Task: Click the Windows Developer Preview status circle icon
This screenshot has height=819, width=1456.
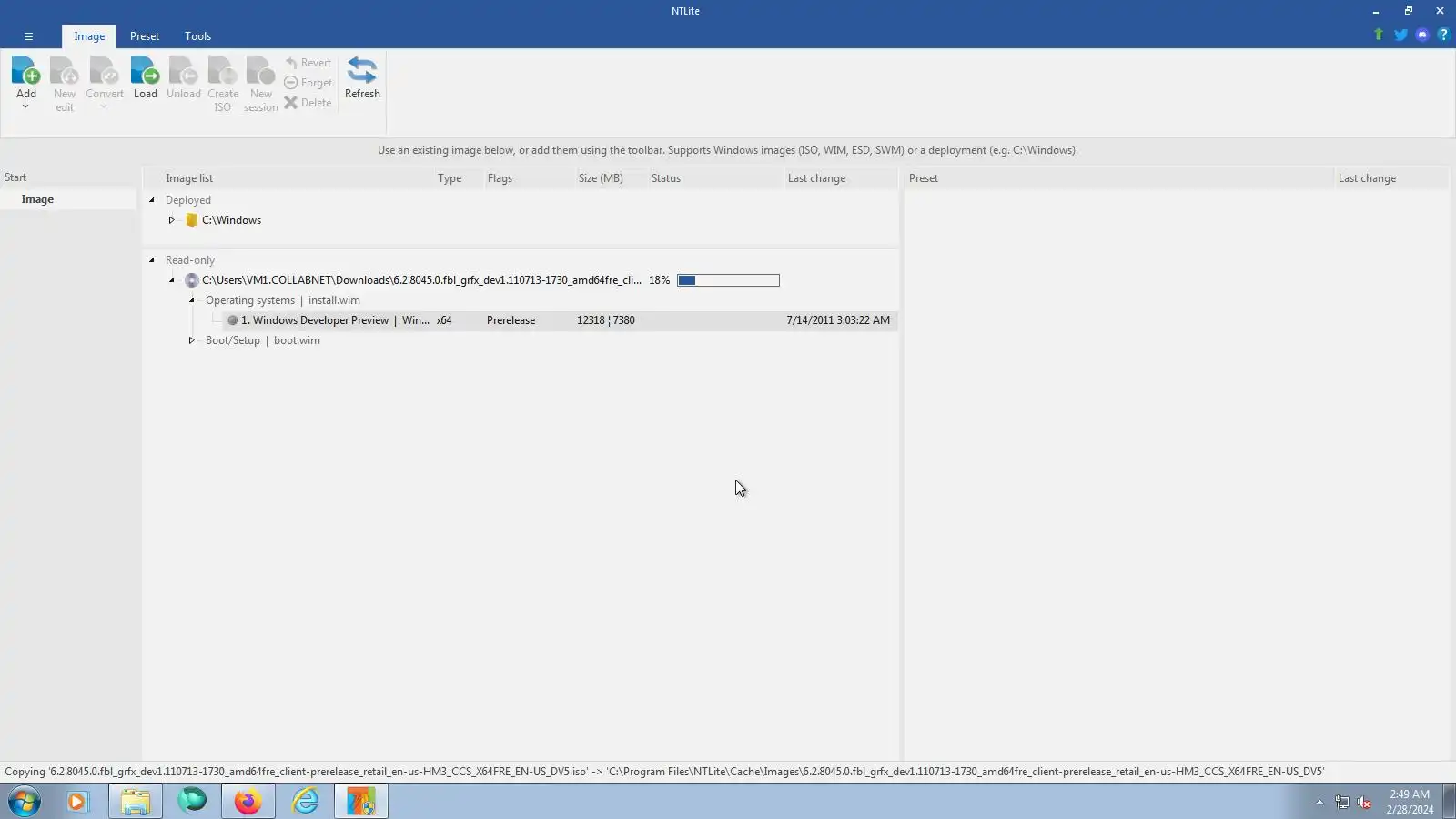Action: (x=233, y=320)
